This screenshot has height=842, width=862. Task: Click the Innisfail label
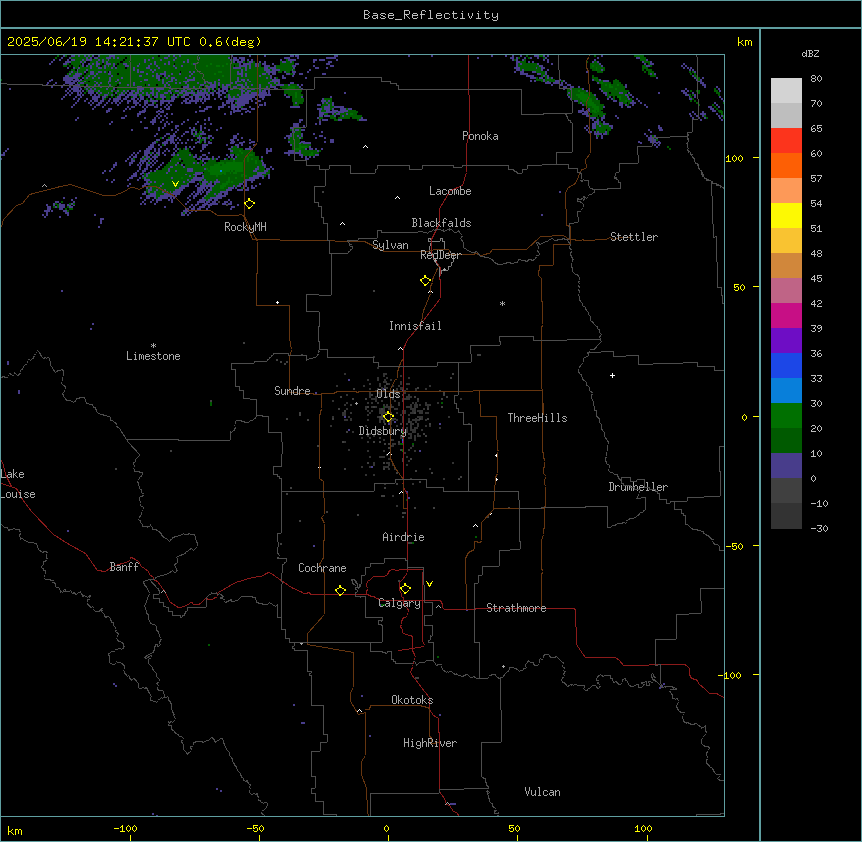(x=415, y=326)
